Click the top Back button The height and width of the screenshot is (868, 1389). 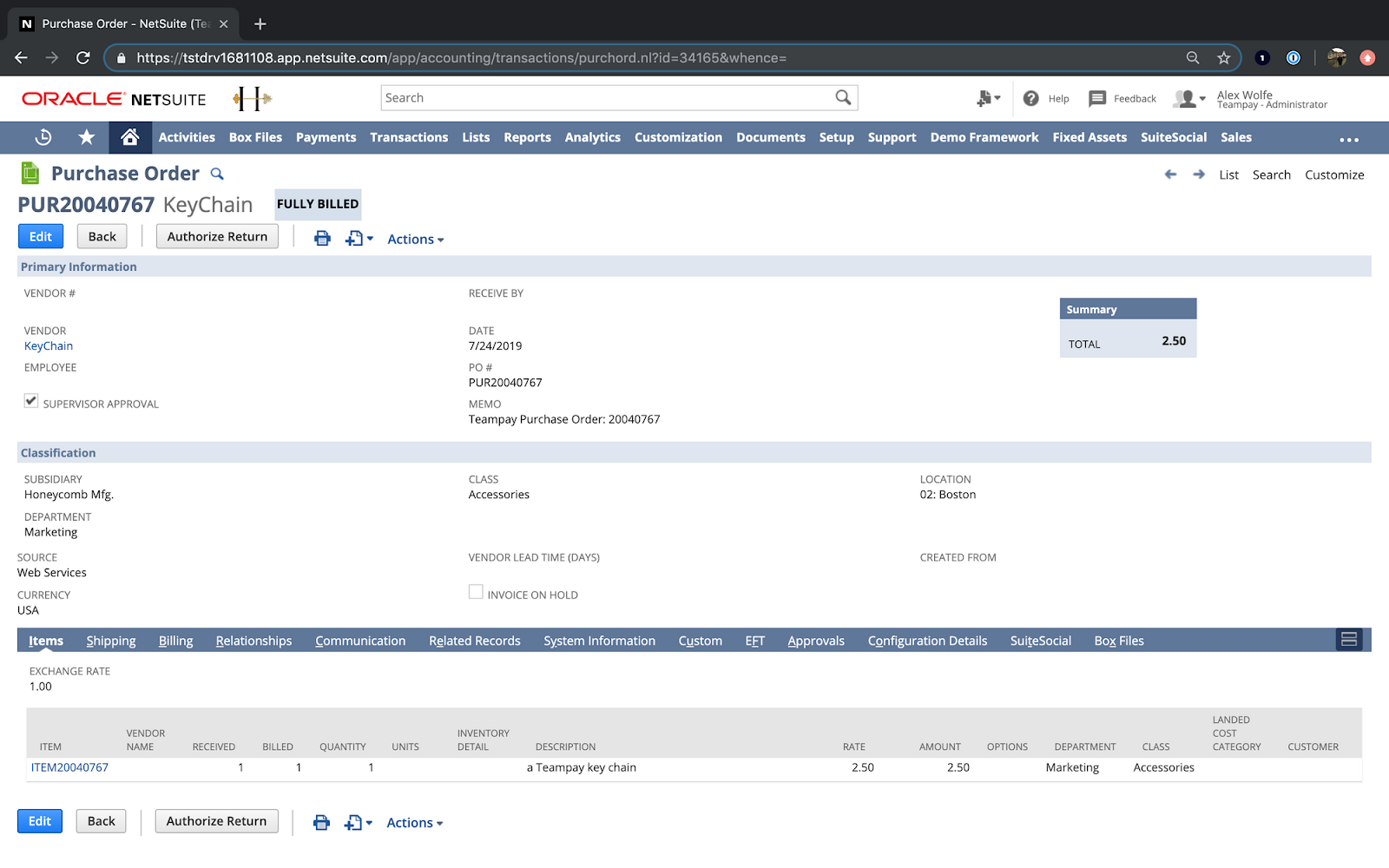(102, 236)
